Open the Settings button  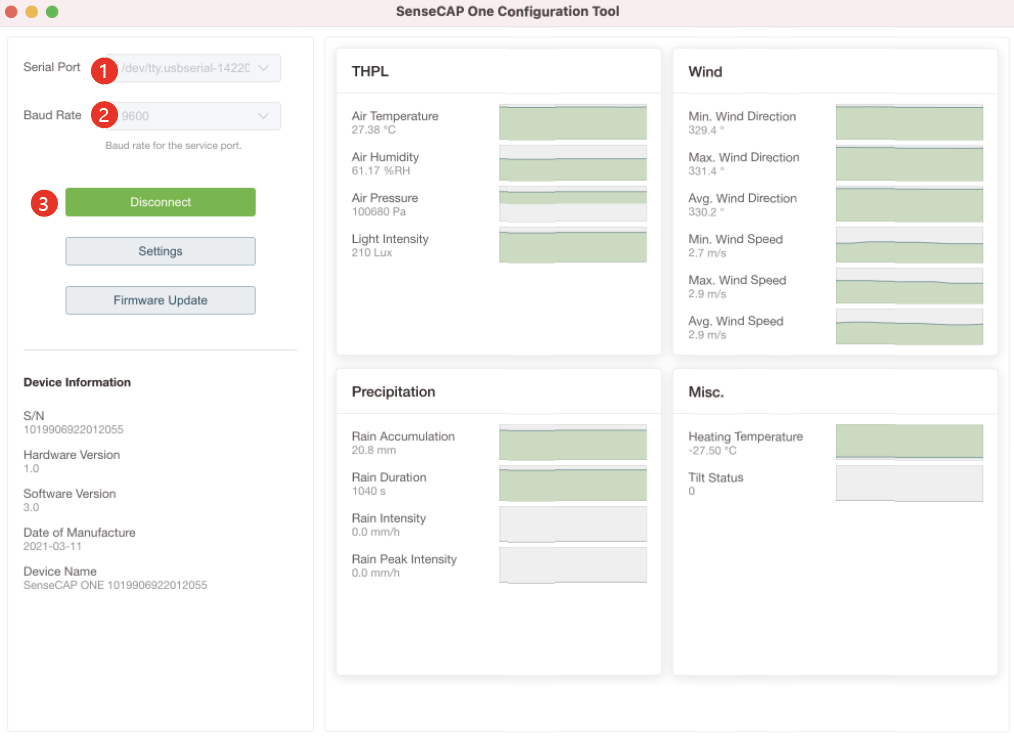point(160,251)
